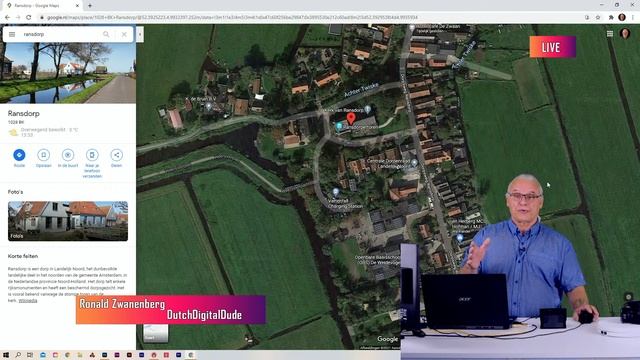Open Chrome profile avatar in toolbar

point(622,17)
